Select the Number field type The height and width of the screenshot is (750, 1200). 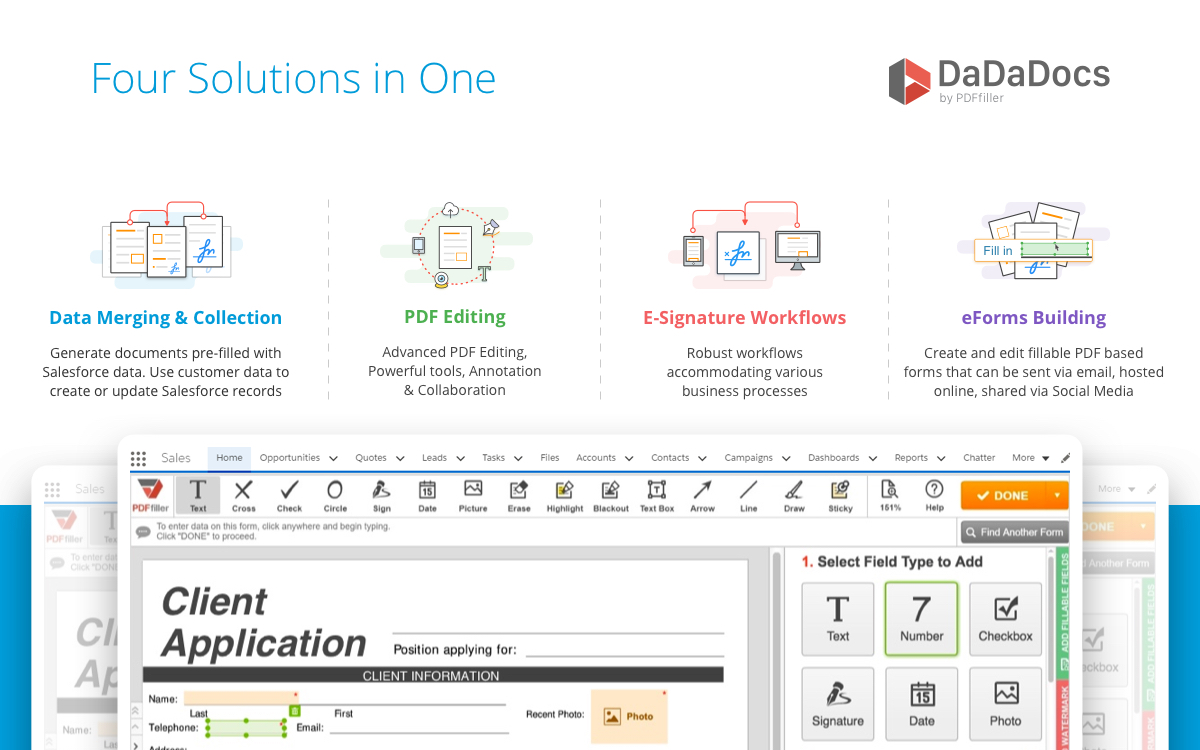(x=921, y=619)
